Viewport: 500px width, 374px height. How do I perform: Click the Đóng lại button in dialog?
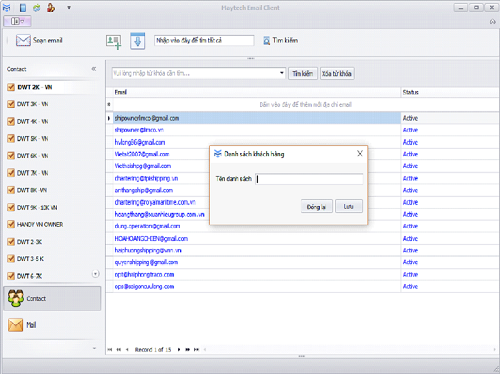pyautogui.click(x=316, y=207)
